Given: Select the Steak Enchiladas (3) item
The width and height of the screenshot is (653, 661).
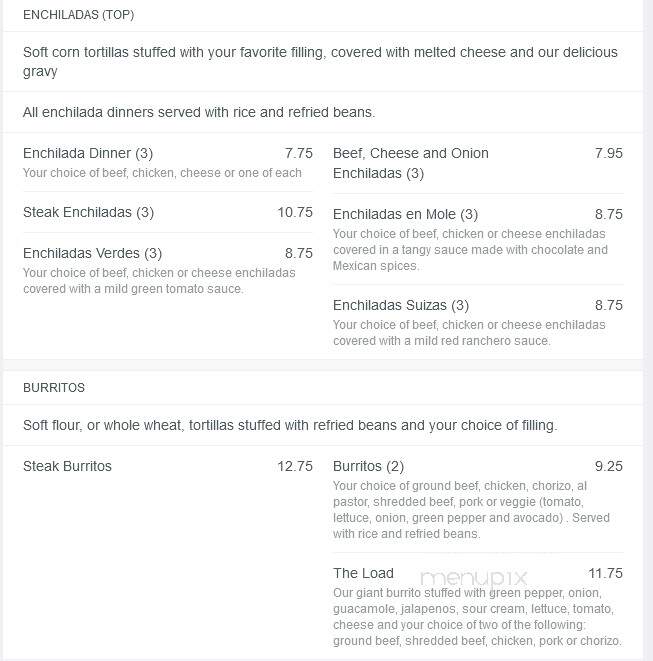Looking at the screenshot, I should click(x=88, y=212).
